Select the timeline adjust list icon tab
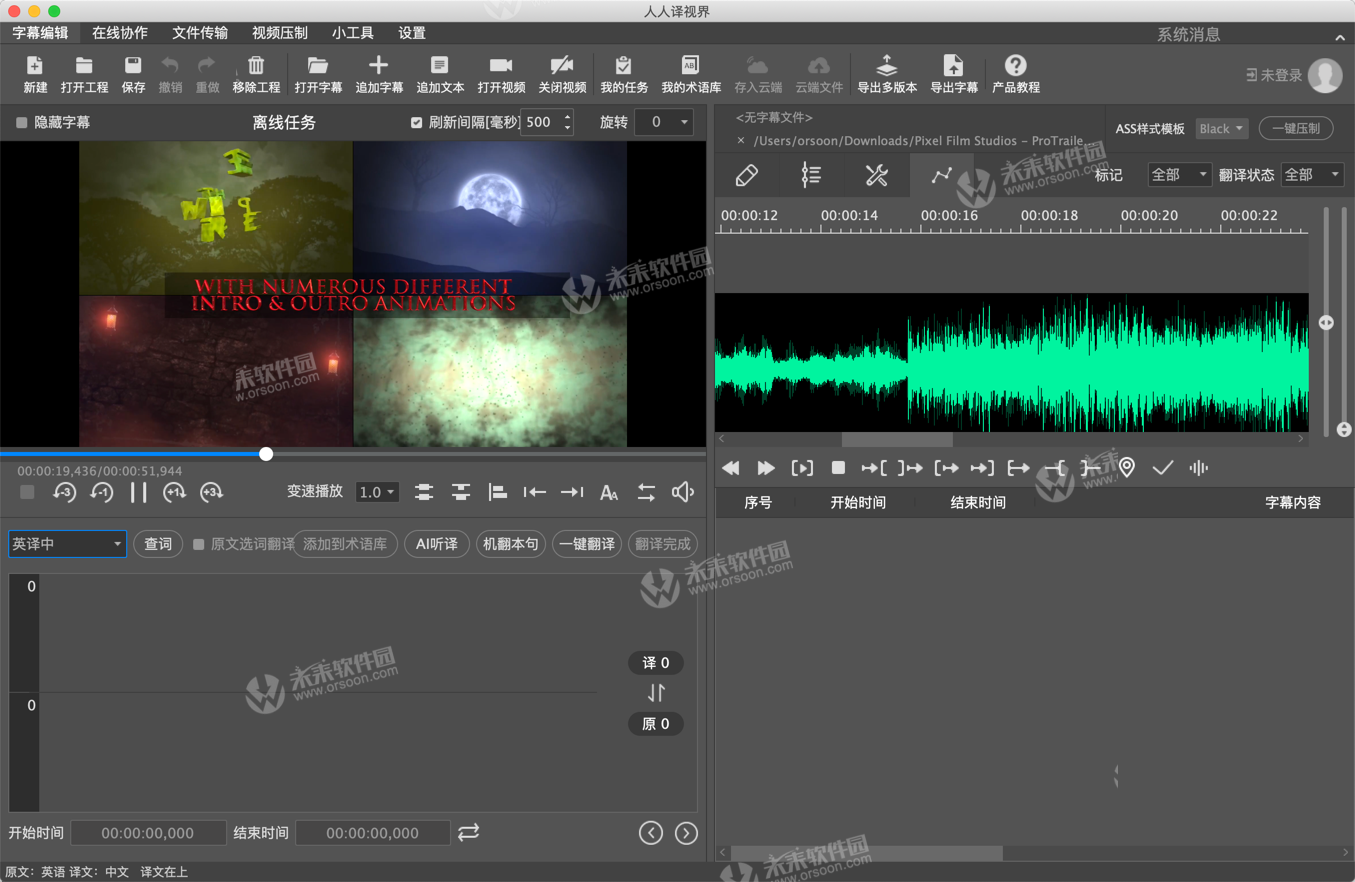Screen dimensions: 1355x882 coord(811,175)
